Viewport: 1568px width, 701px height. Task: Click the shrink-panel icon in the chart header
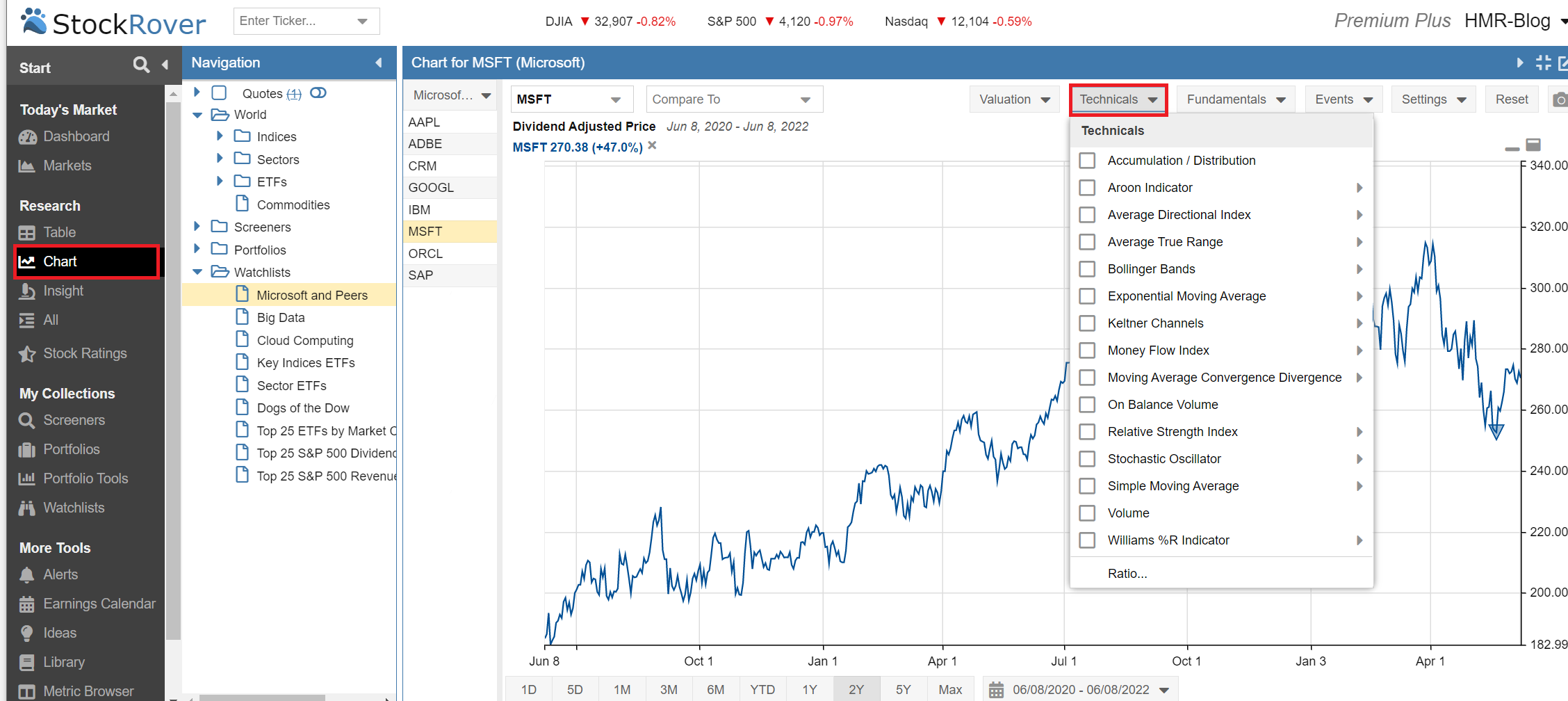point(1544,63)
